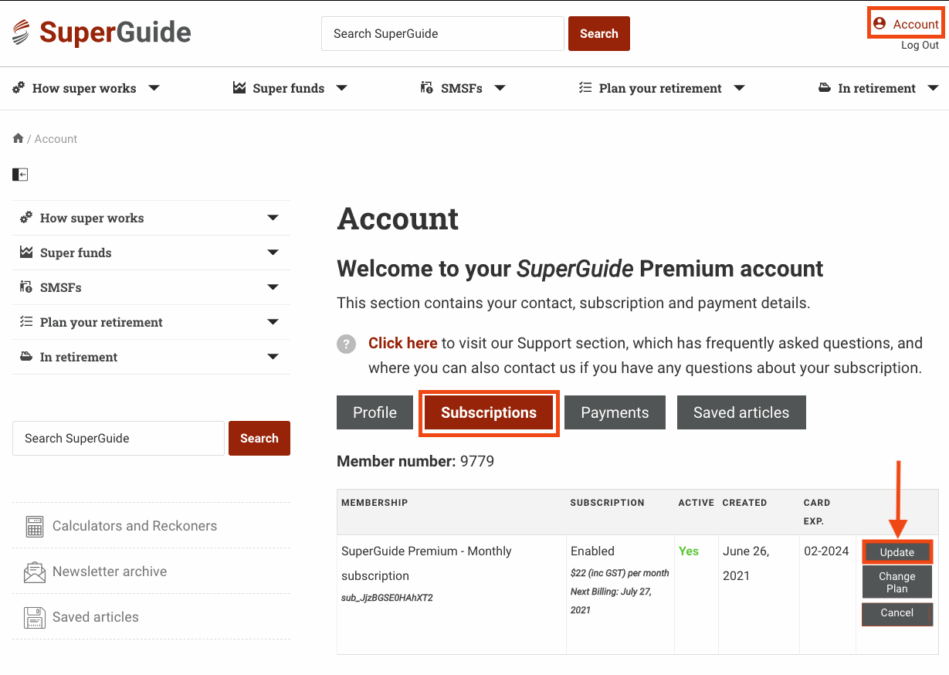Expand sidebar SMSFs arrow
This screenshot has width=949, height=675.
tap(273, 287)
